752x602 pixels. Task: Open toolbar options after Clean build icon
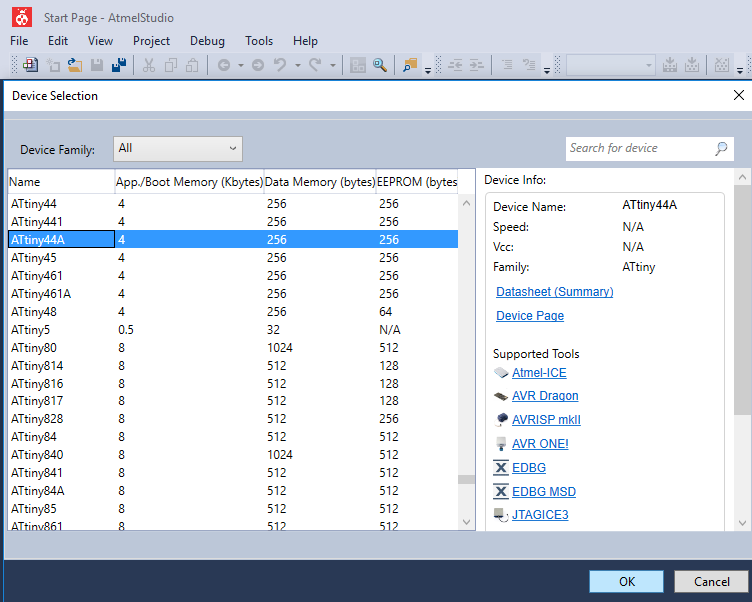point(740,71)
